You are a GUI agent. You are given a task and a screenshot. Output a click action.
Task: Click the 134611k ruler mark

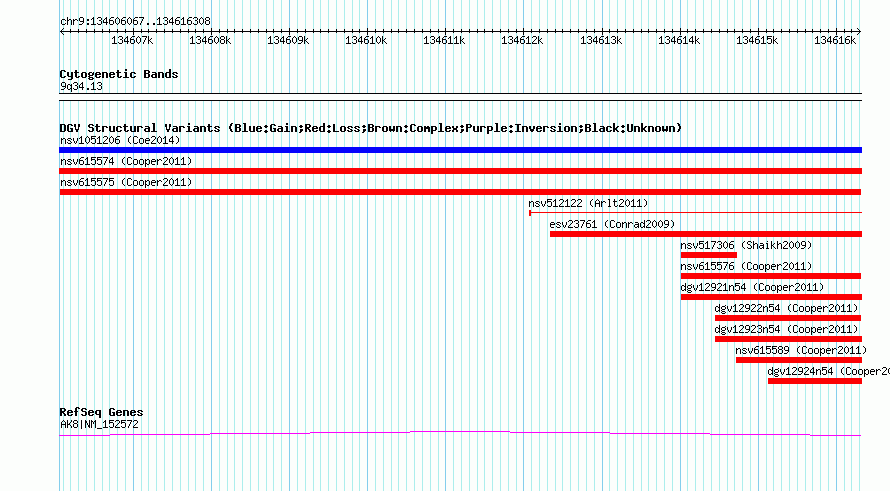(444, 40)
